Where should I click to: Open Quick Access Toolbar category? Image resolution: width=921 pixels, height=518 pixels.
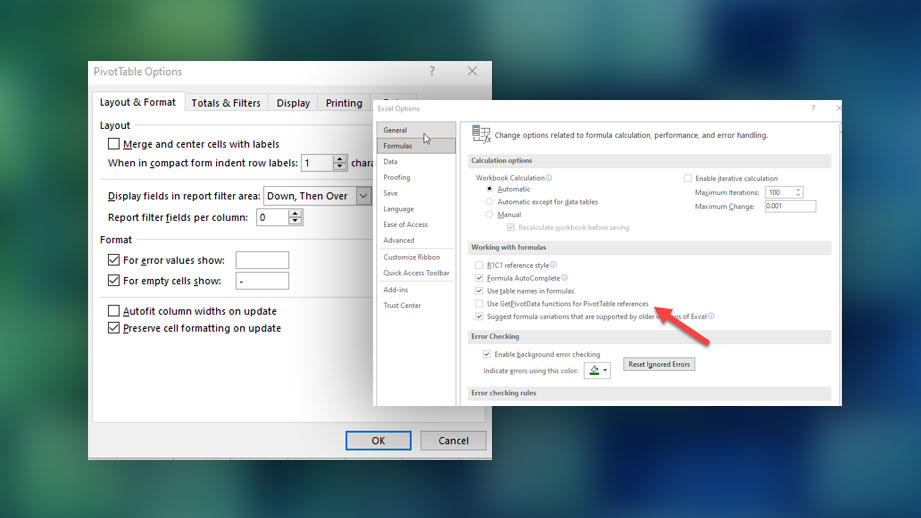(416, 273)
